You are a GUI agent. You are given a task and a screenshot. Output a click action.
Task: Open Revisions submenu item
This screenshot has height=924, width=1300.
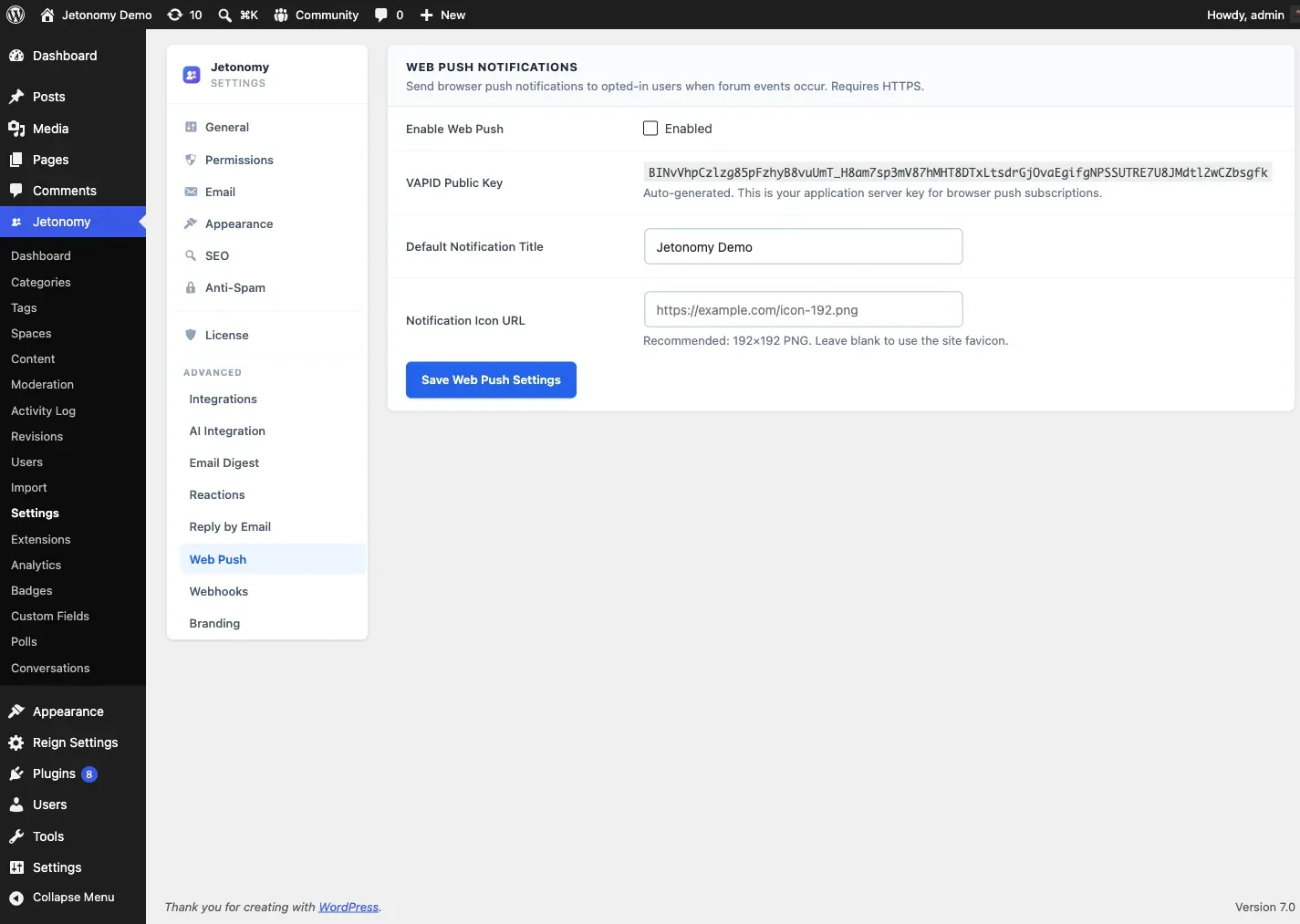[36, 436]
